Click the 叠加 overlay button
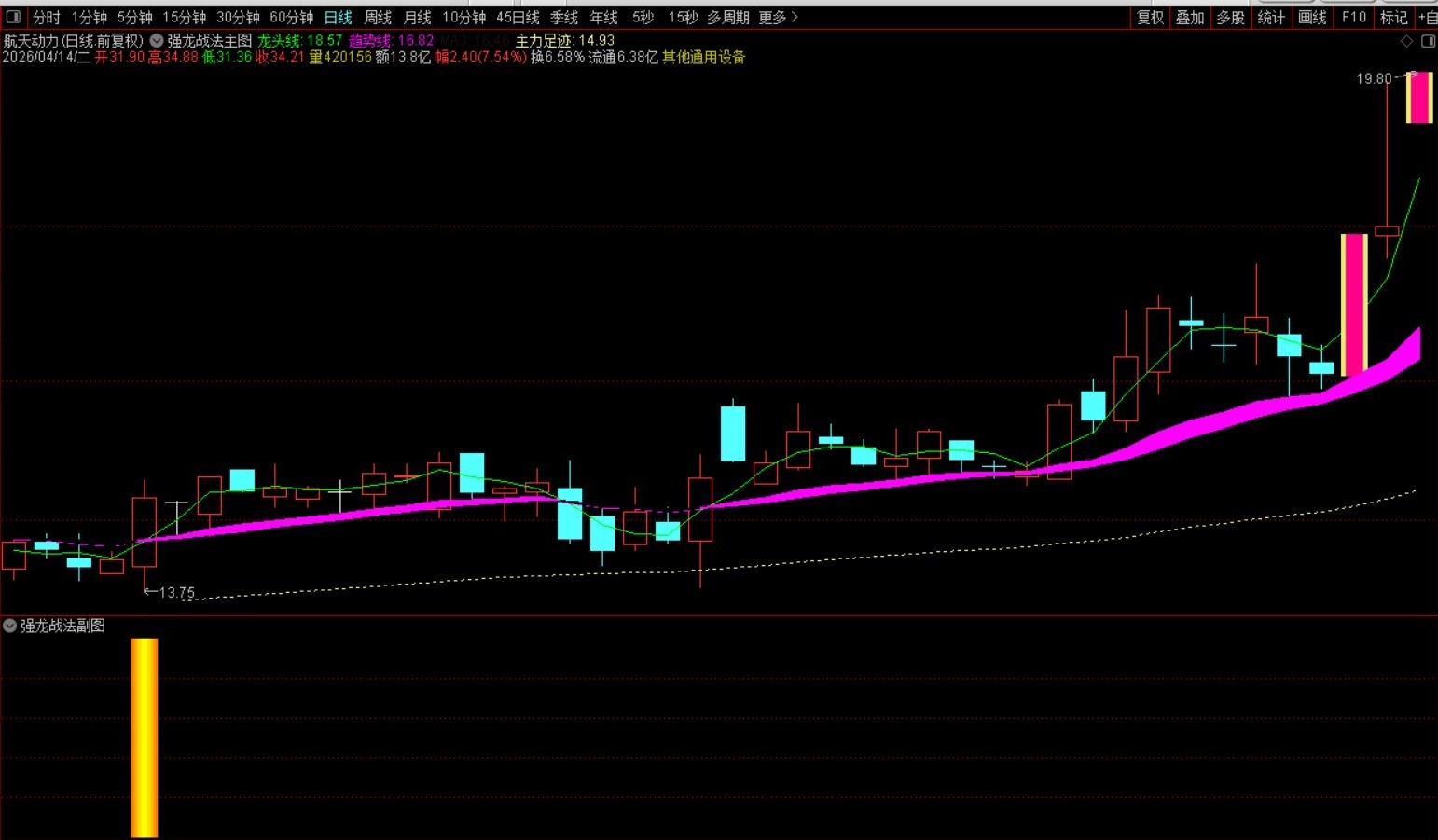The image size is (1438, 840). [1190, 17]
